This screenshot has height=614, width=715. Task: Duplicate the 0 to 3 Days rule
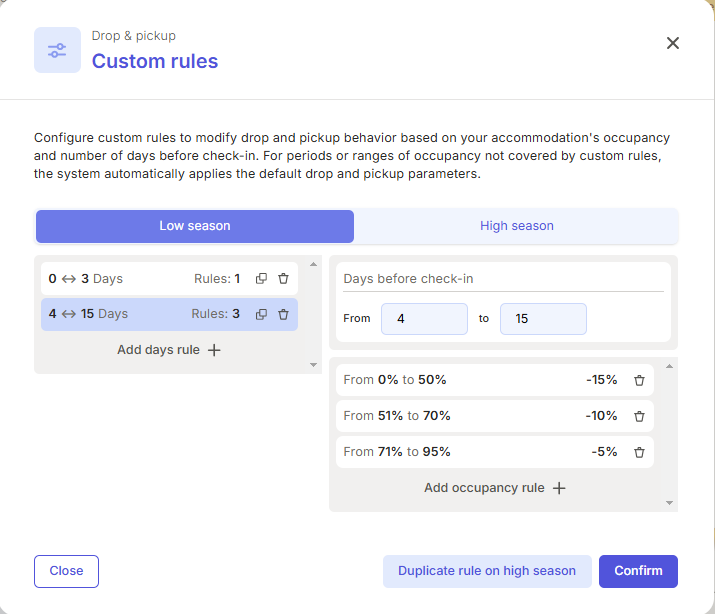261,279
